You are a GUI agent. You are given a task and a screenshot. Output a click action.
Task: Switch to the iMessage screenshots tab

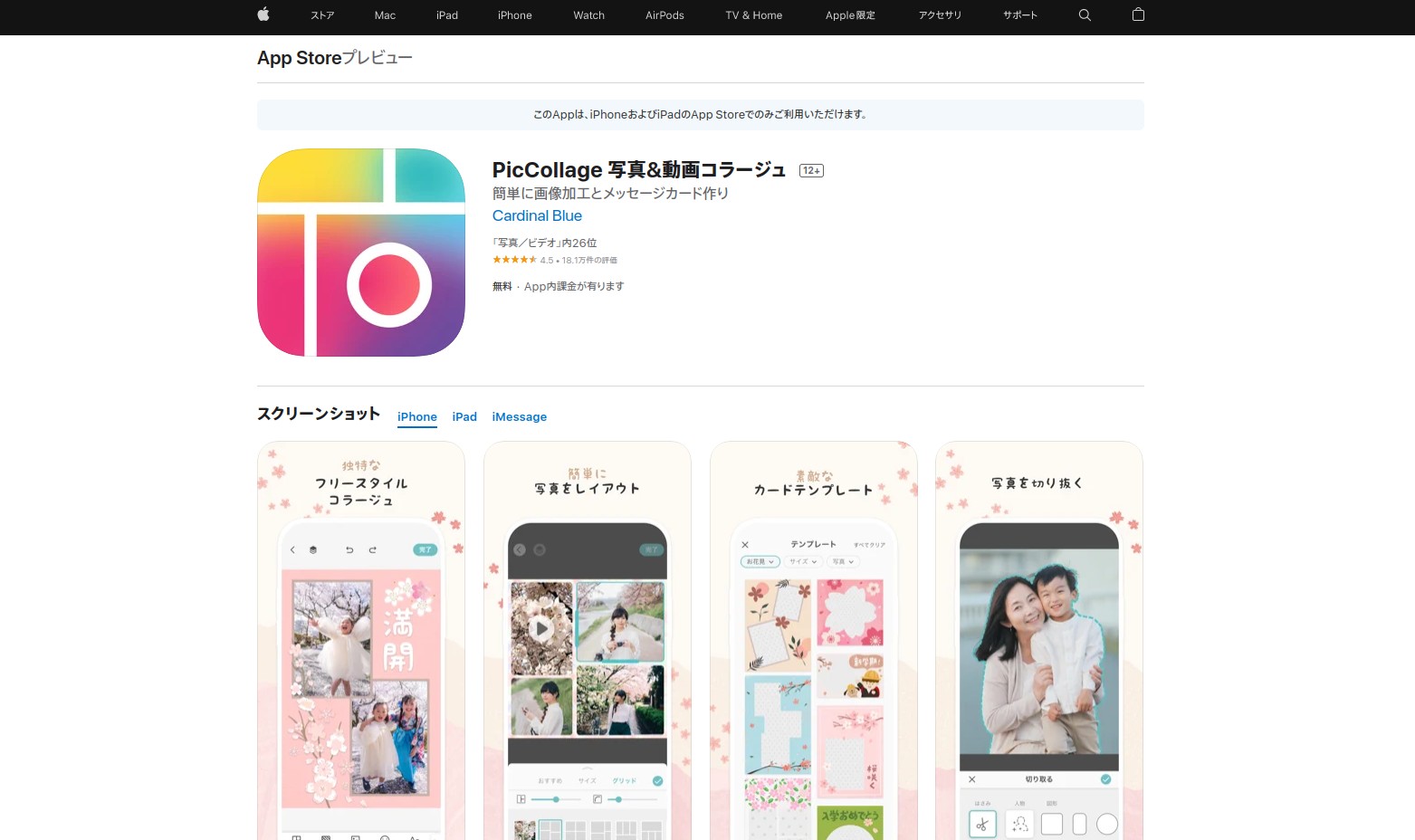tap(519, 416)
